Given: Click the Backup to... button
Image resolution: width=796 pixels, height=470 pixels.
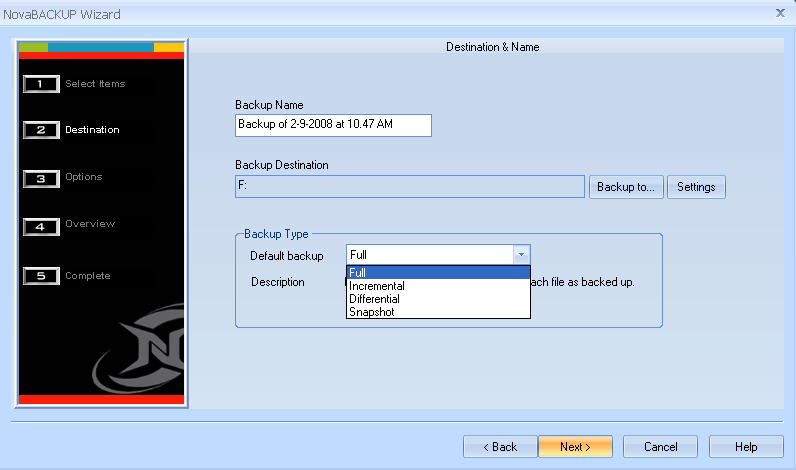Looking at the screenshot, I should 626,187.
